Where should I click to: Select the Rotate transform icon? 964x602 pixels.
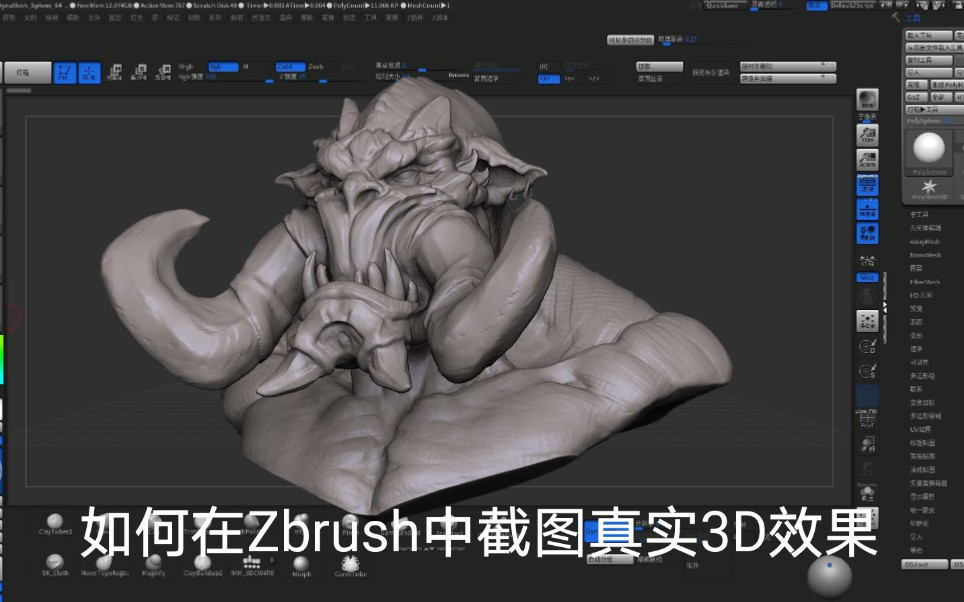164,73
